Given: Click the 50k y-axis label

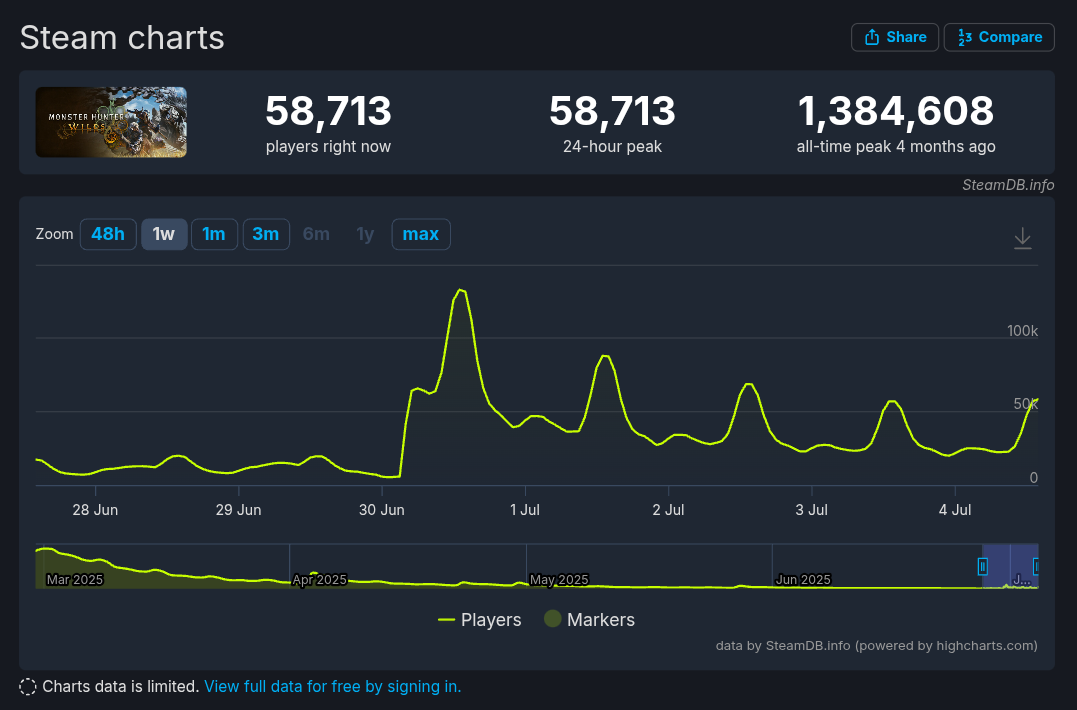Looking at the screenshot, I should pos(1025,404).
